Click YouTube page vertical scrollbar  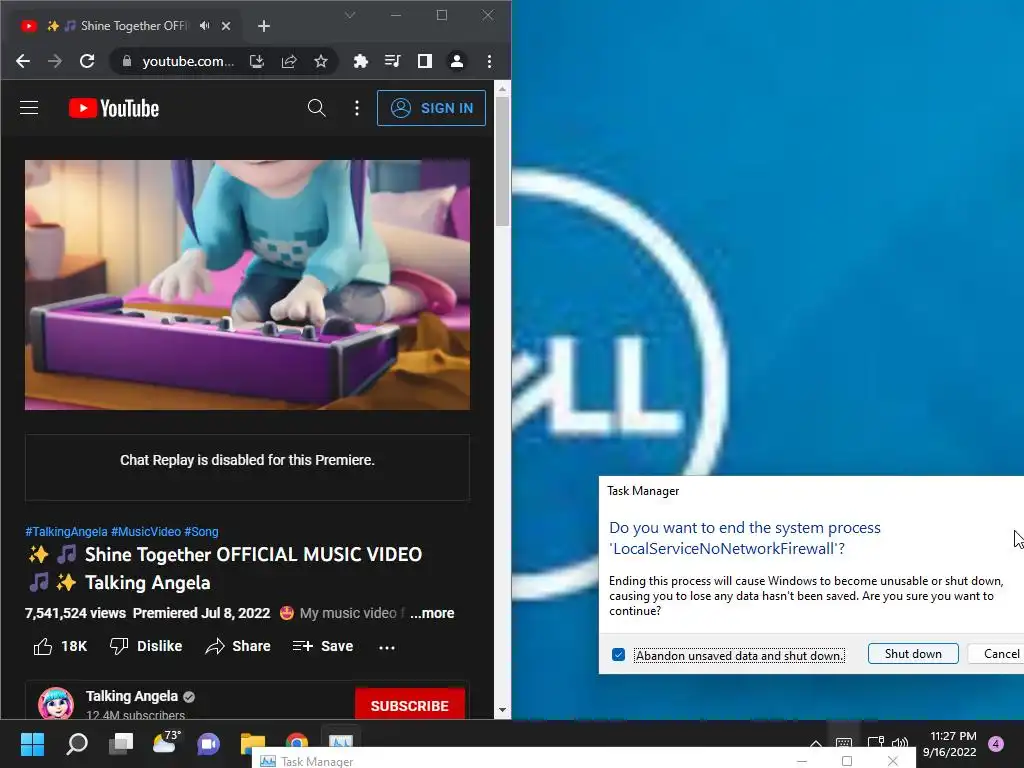click(x=502, y=161)
